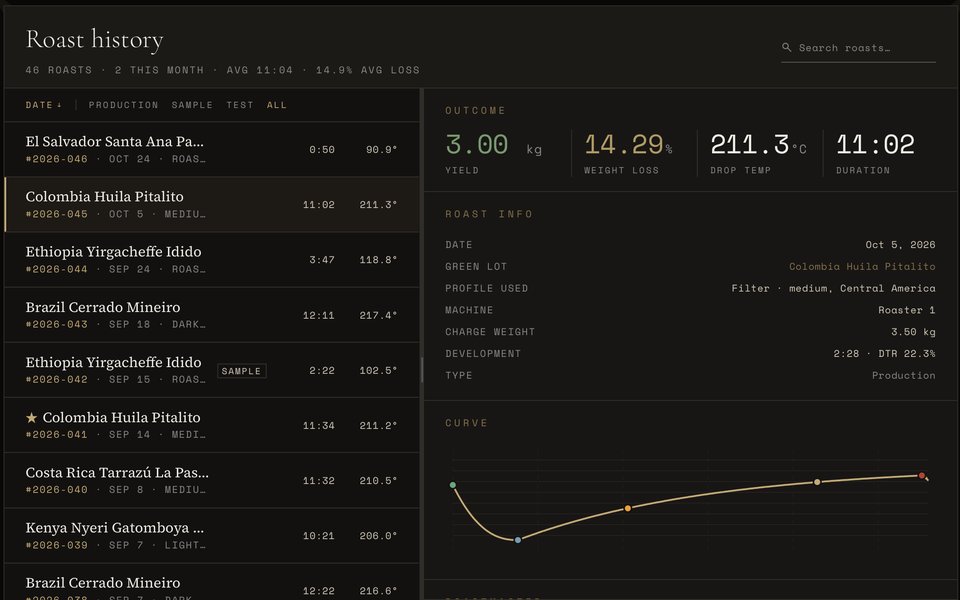Open Kenya Nyeri Gatomboya roast #2026-039
The height and width of the screenshot is (600, 960).
[x=212, y=535]
